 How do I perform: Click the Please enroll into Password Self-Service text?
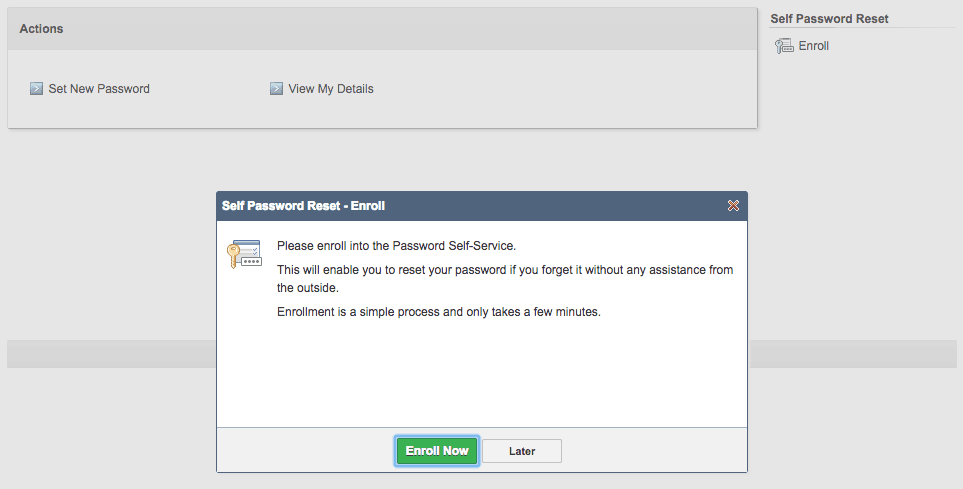click(396, 246)
